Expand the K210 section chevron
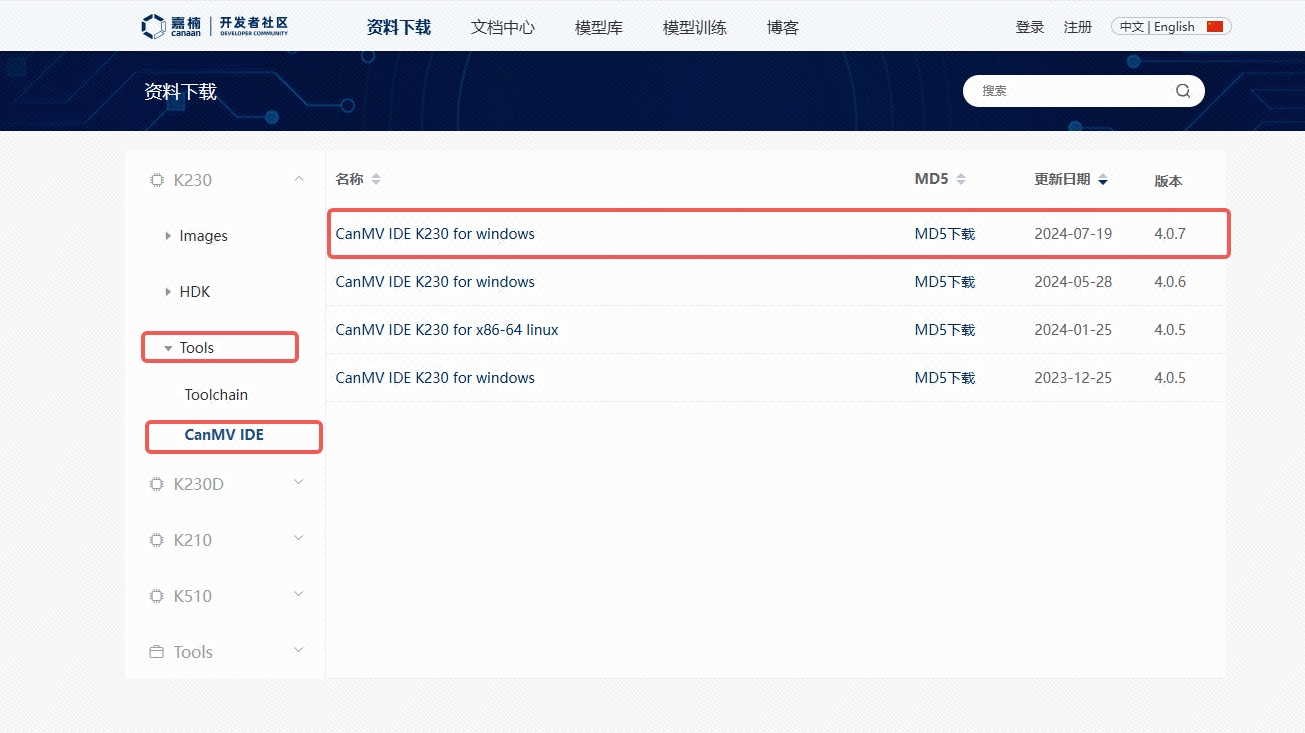 coord(298,539)
